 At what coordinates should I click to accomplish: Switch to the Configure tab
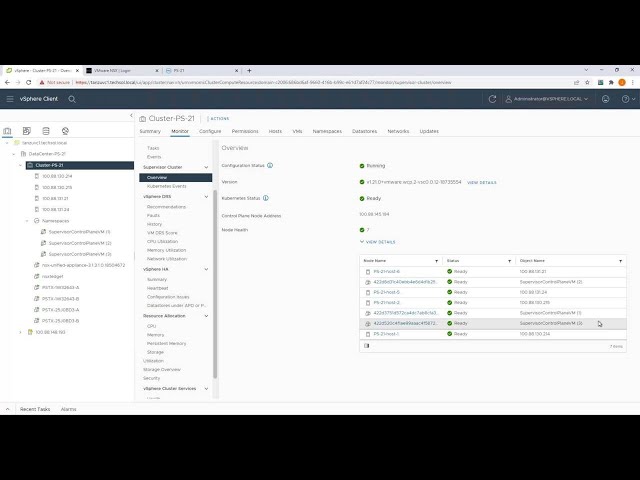[210, 131]
